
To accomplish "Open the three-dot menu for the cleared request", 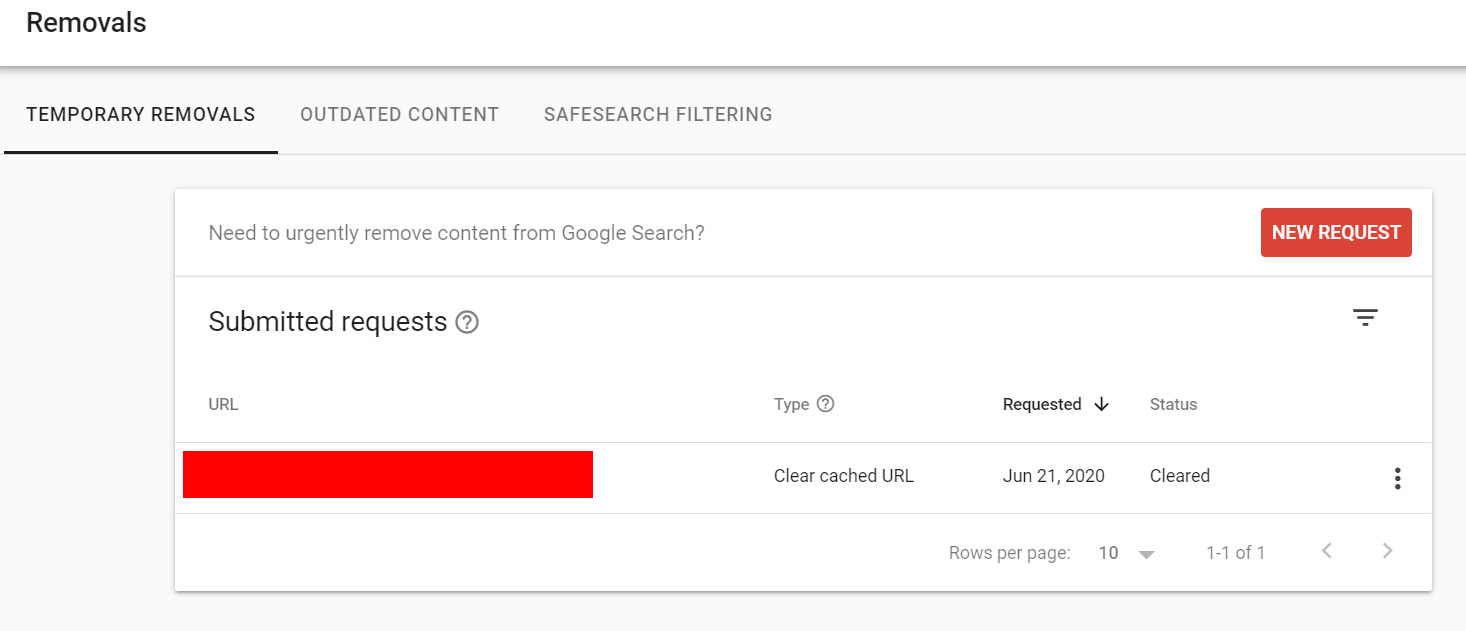I will 1397,478.
